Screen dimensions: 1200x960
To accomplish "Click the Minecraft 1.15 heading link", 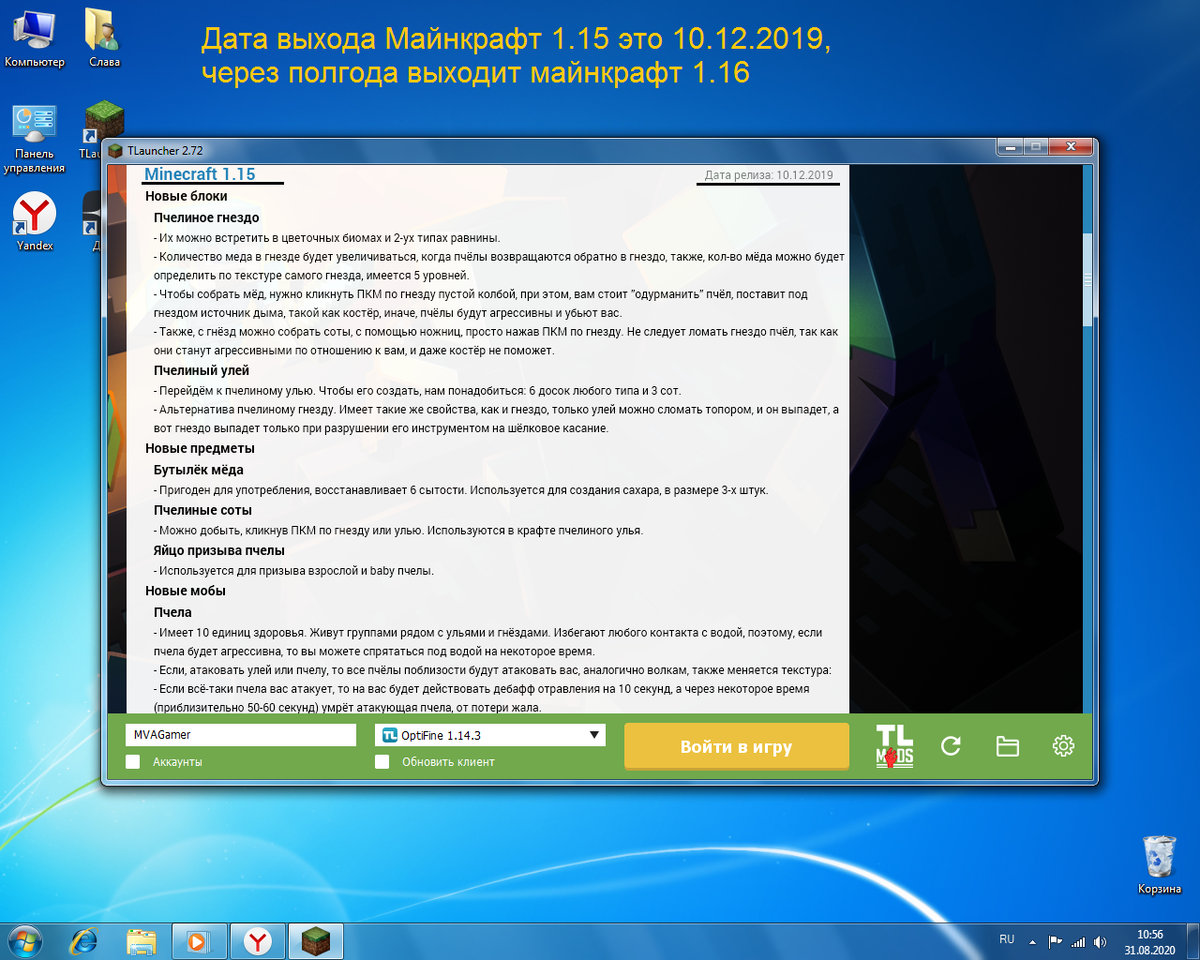I will point(200,174).
